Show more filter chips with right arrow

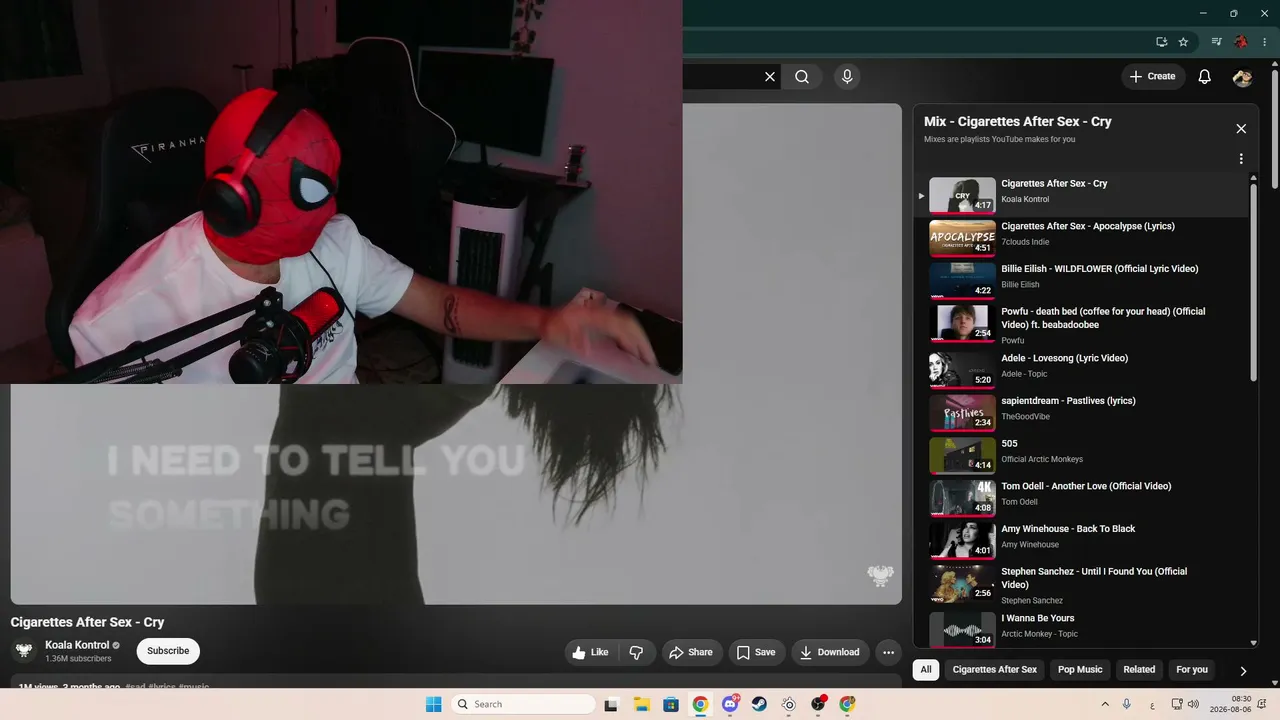pyautogui.click(x=1243, y=671)
